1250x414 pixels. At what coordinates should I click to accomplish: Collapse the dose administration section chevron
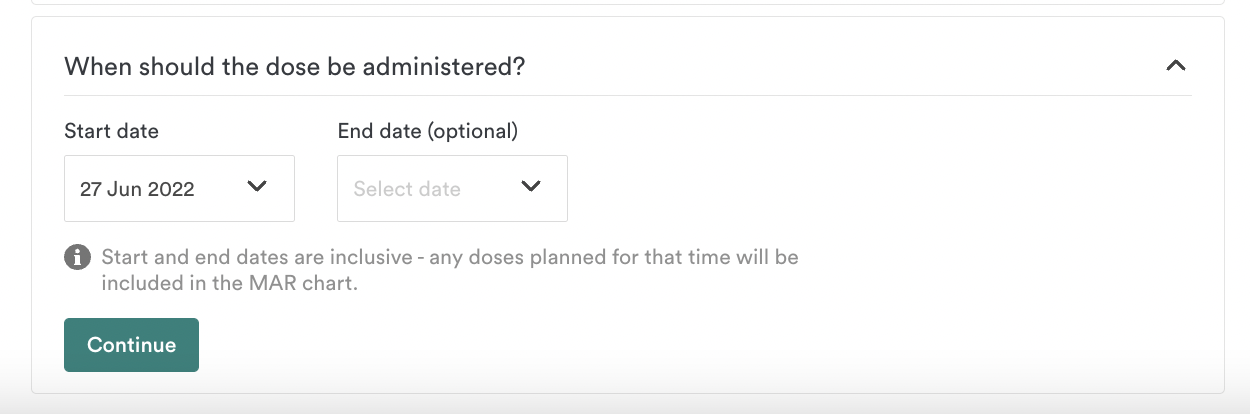(1176, 66)
